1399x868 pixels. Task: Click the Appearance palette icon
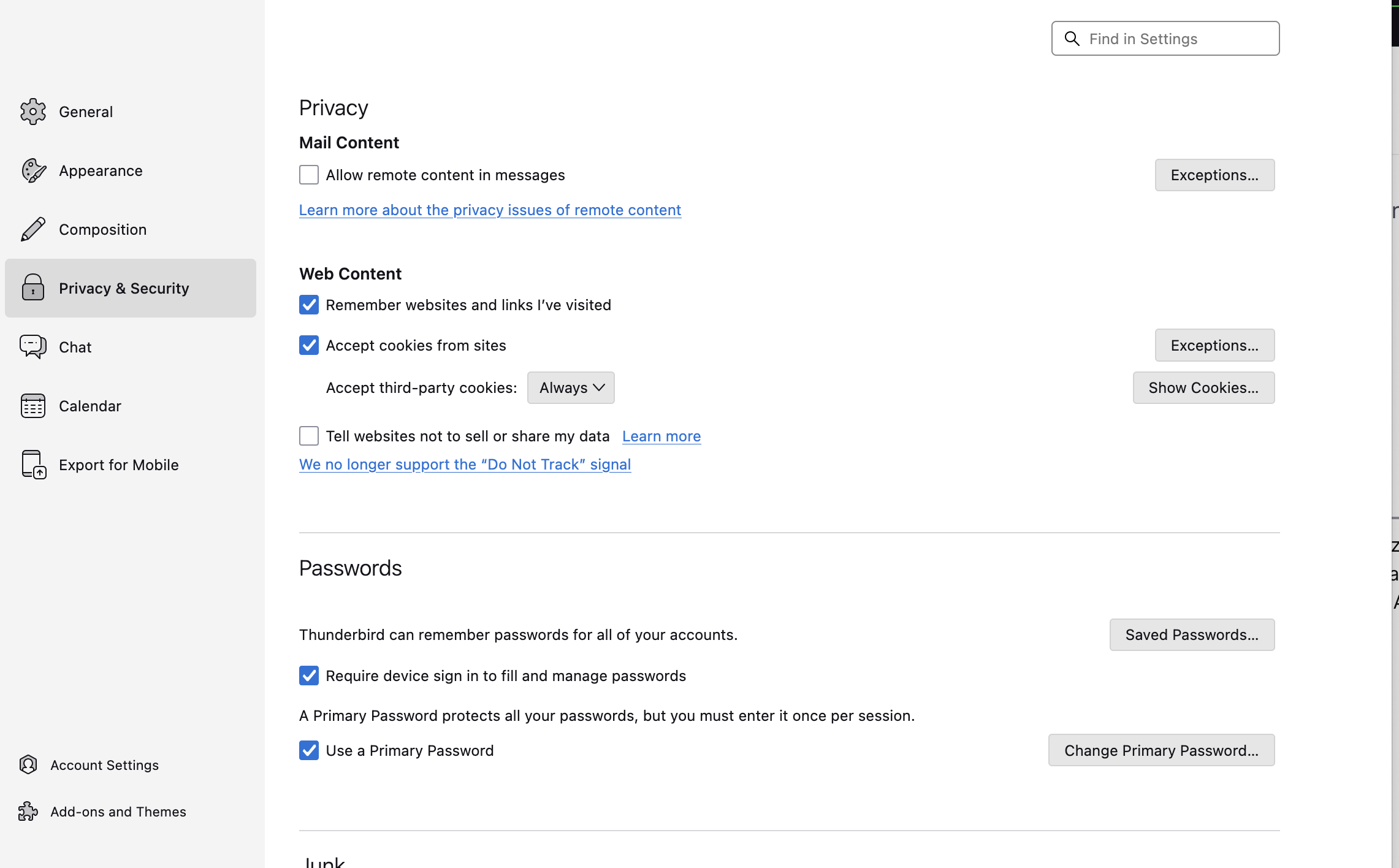[33, 170]
